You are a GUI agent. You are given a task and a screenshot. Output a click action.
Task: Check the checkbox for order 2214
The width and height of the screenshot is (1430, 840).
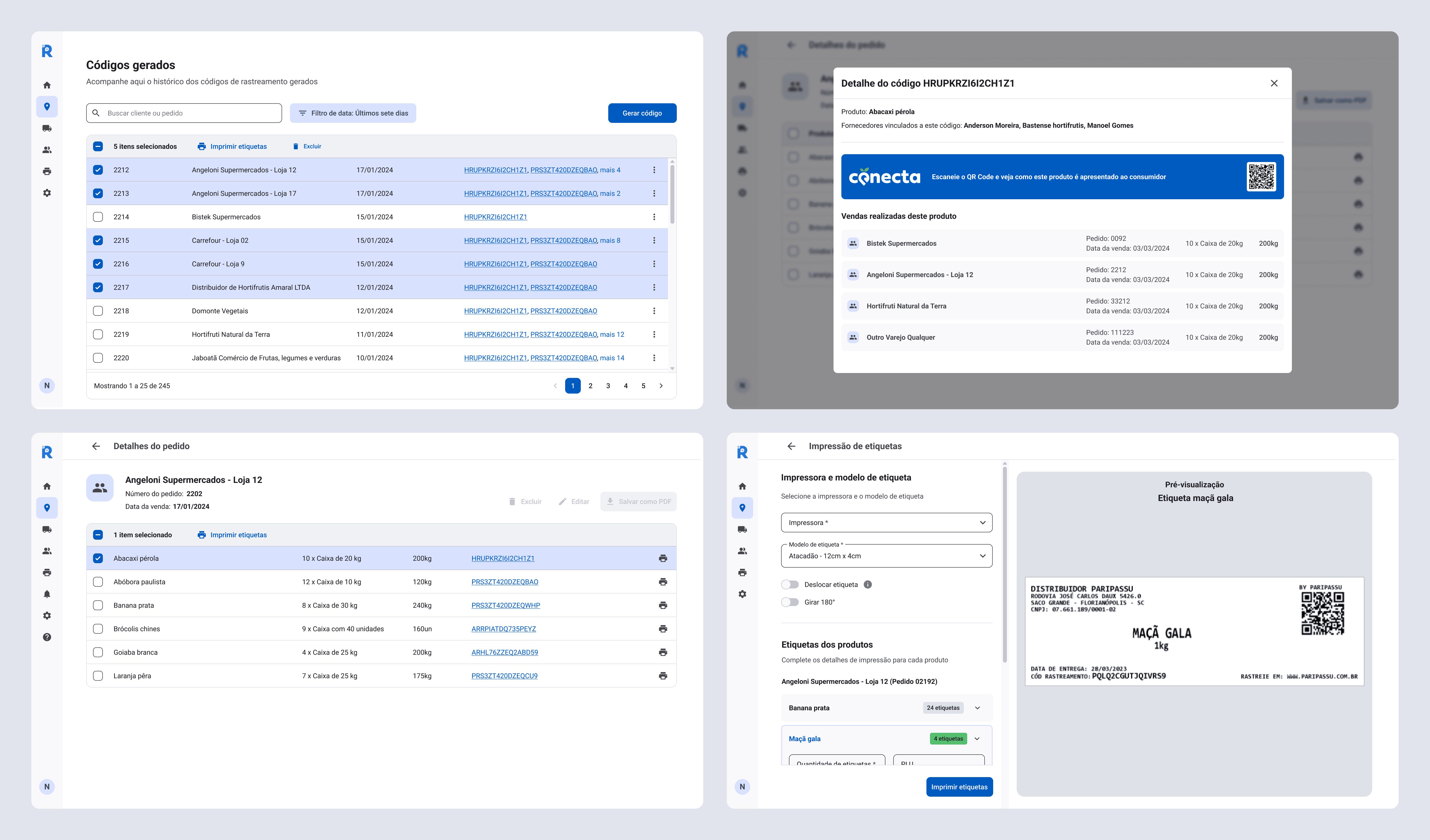(x=98, y=217)
